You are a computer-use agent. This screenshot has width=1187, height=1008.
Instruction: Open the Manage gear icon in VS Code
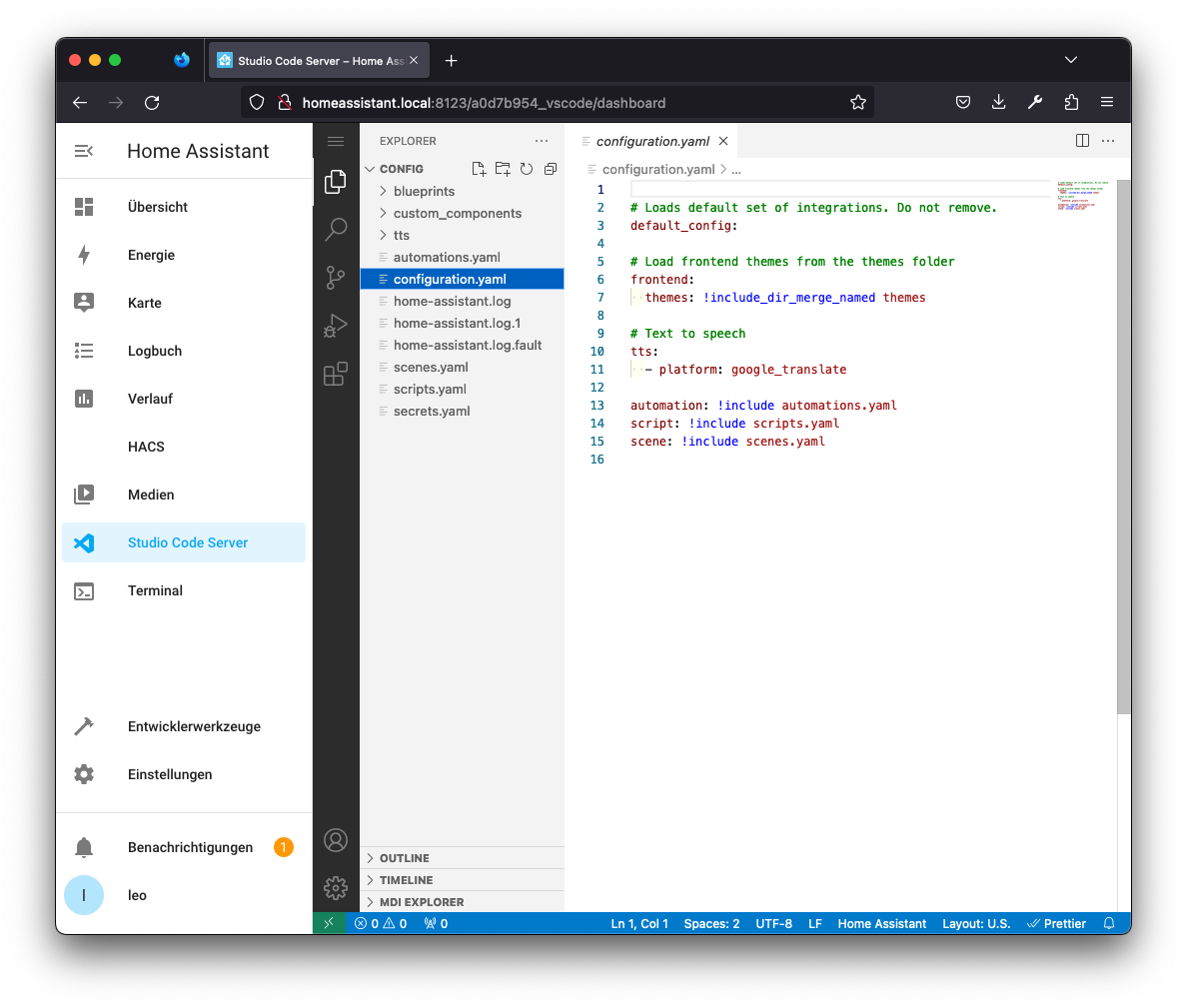pyautogui.click(x=336, y=888)
